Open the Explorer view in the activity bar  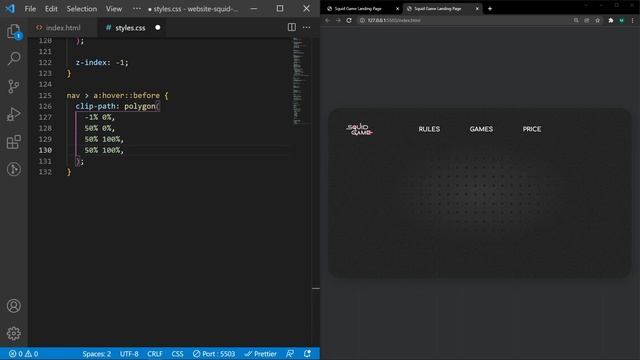coord(13,31)
